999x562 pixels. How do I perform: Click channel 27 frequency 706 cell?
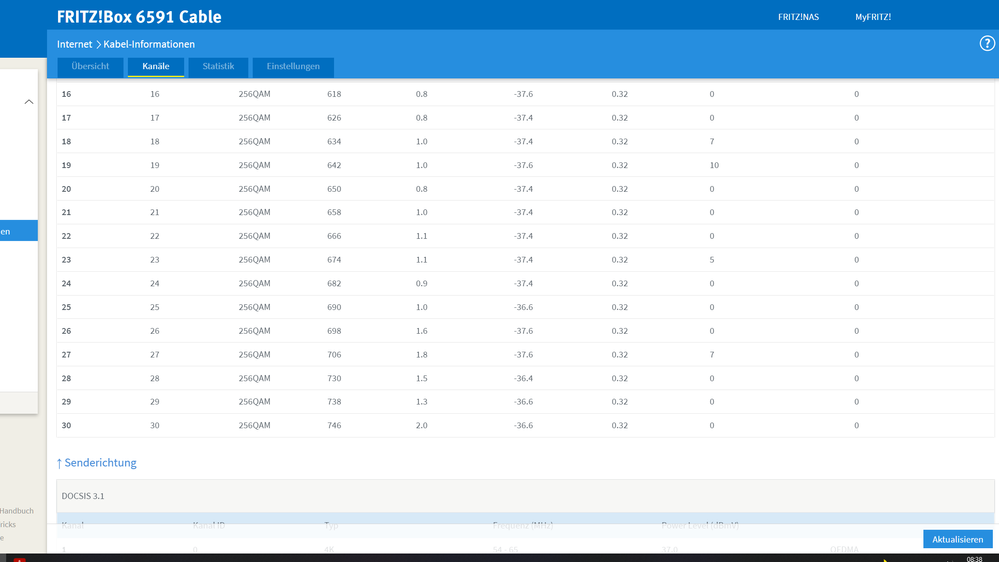(334, 355)
